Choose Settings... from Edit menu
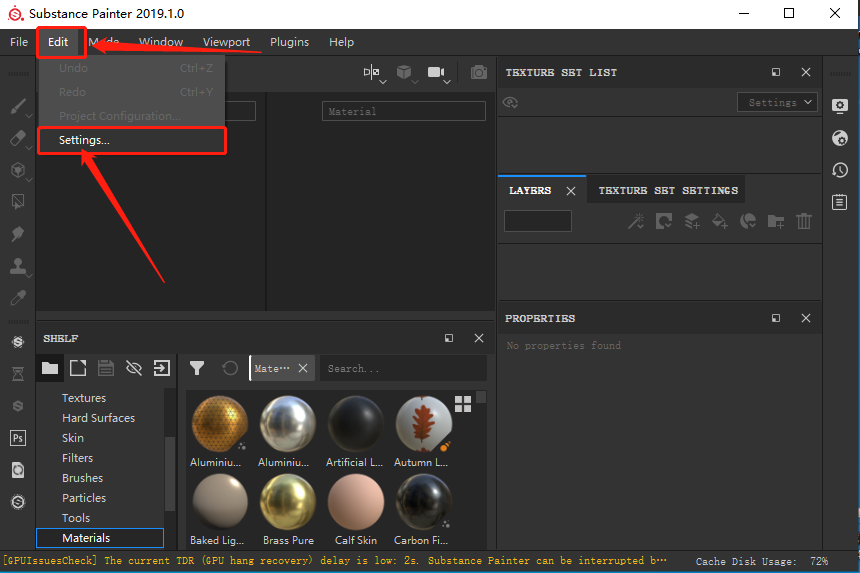This screenshot has width=860, height=573. pyautogui.click(x=132, y=140)
